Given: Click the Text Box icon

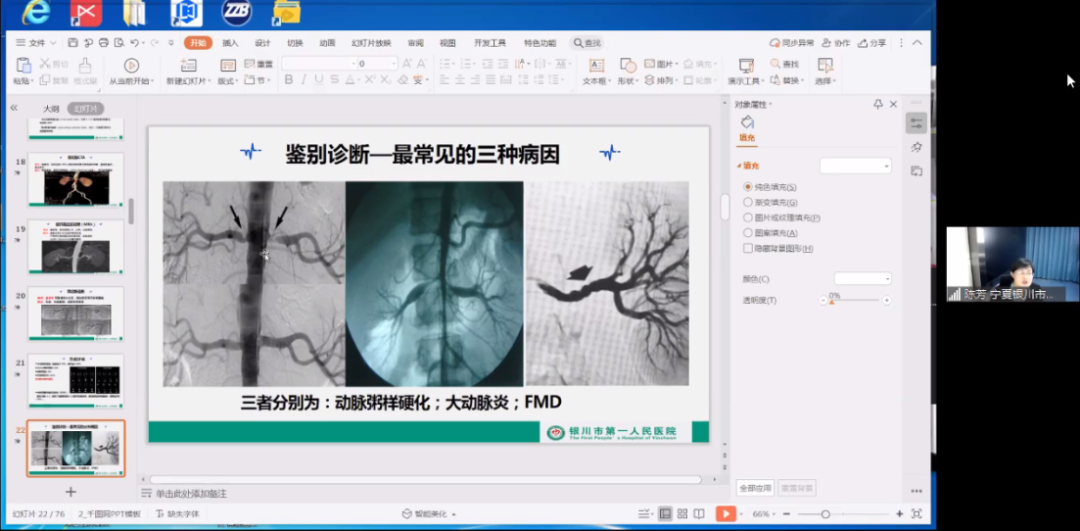Looking at the screenshot, I should 596,65.
